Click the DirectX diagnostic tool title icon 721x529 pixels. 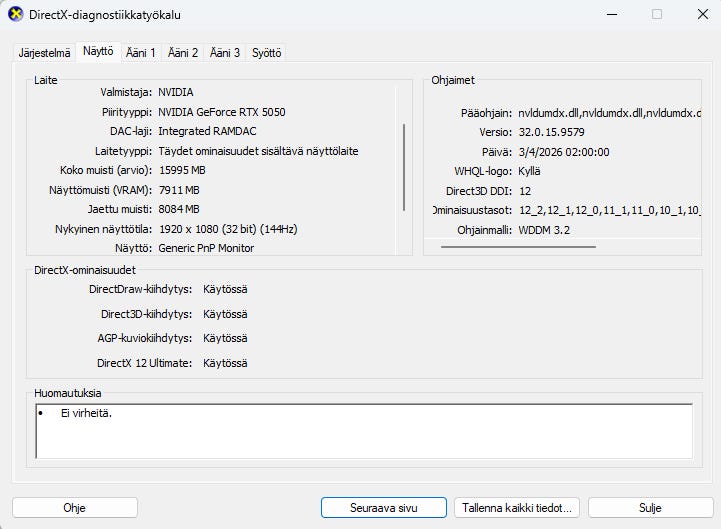tap(16, 14)
